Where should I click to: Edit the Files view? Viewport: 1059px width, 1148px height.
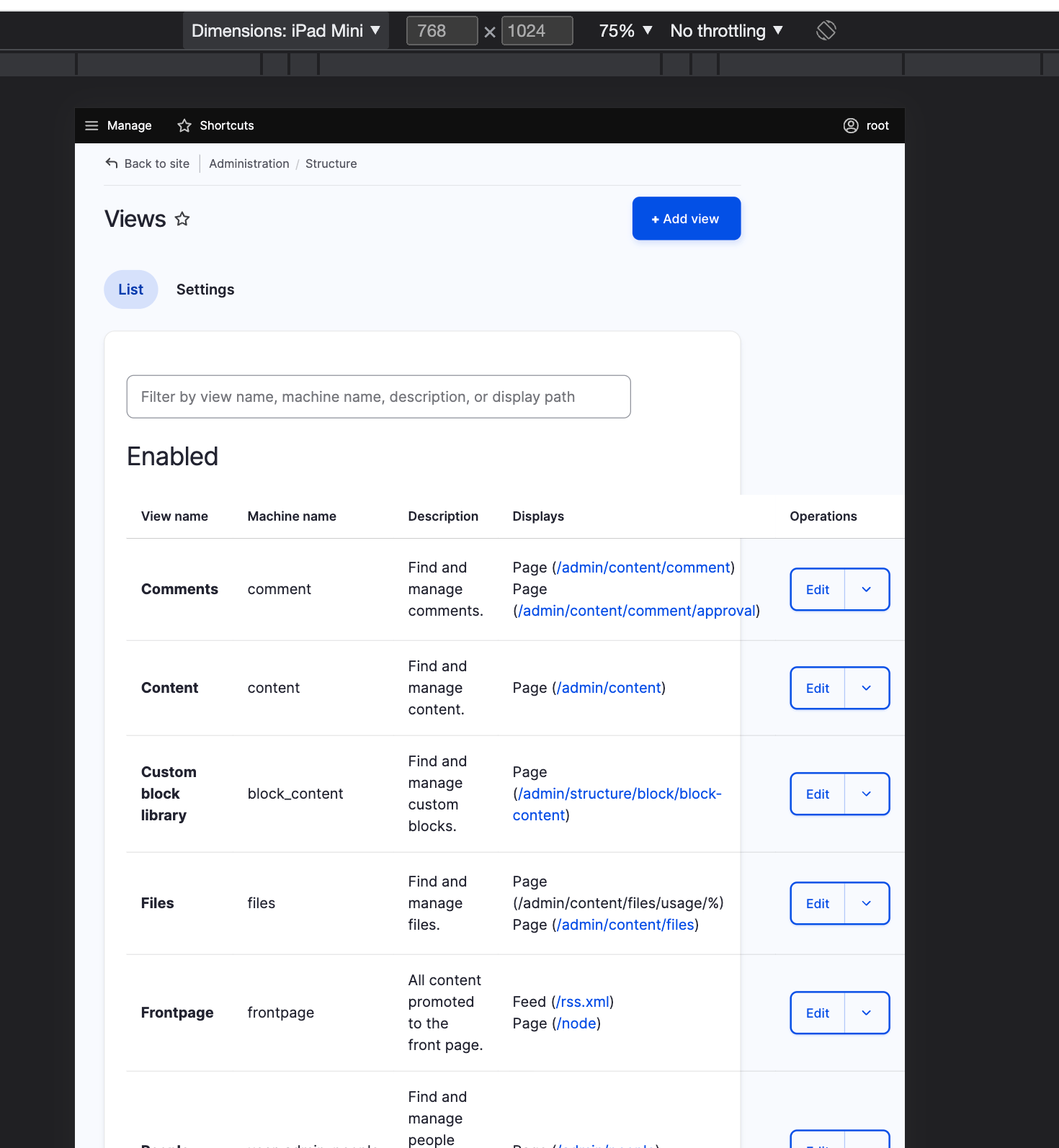818,903
